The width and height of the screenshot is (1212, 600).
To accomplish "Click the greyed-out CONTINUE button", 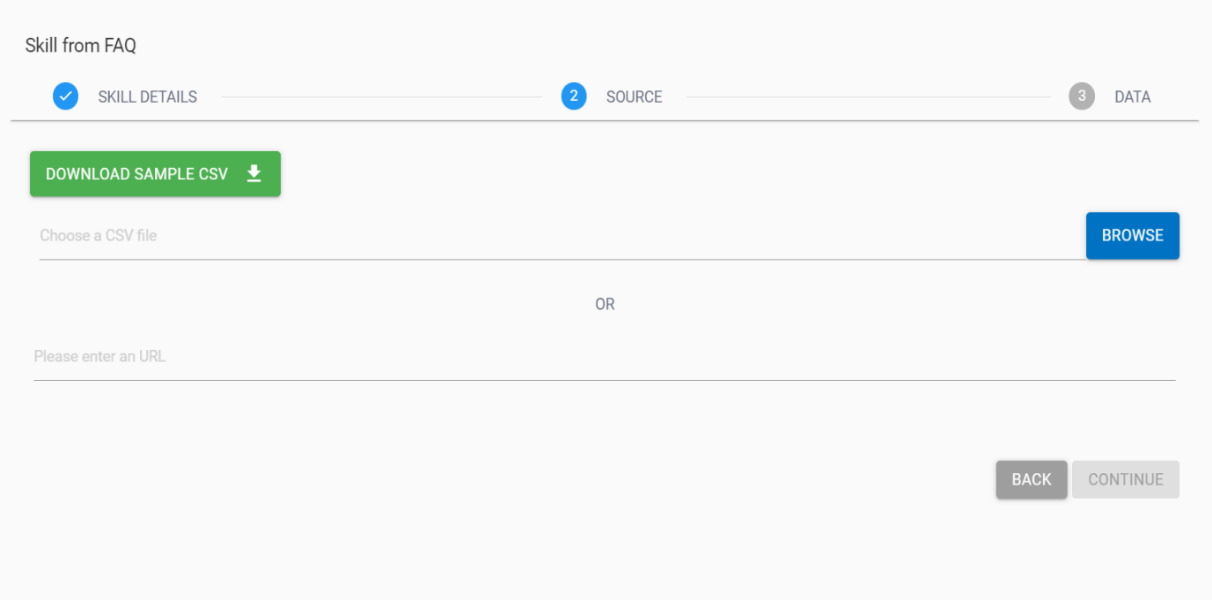I will point(1125,480).
